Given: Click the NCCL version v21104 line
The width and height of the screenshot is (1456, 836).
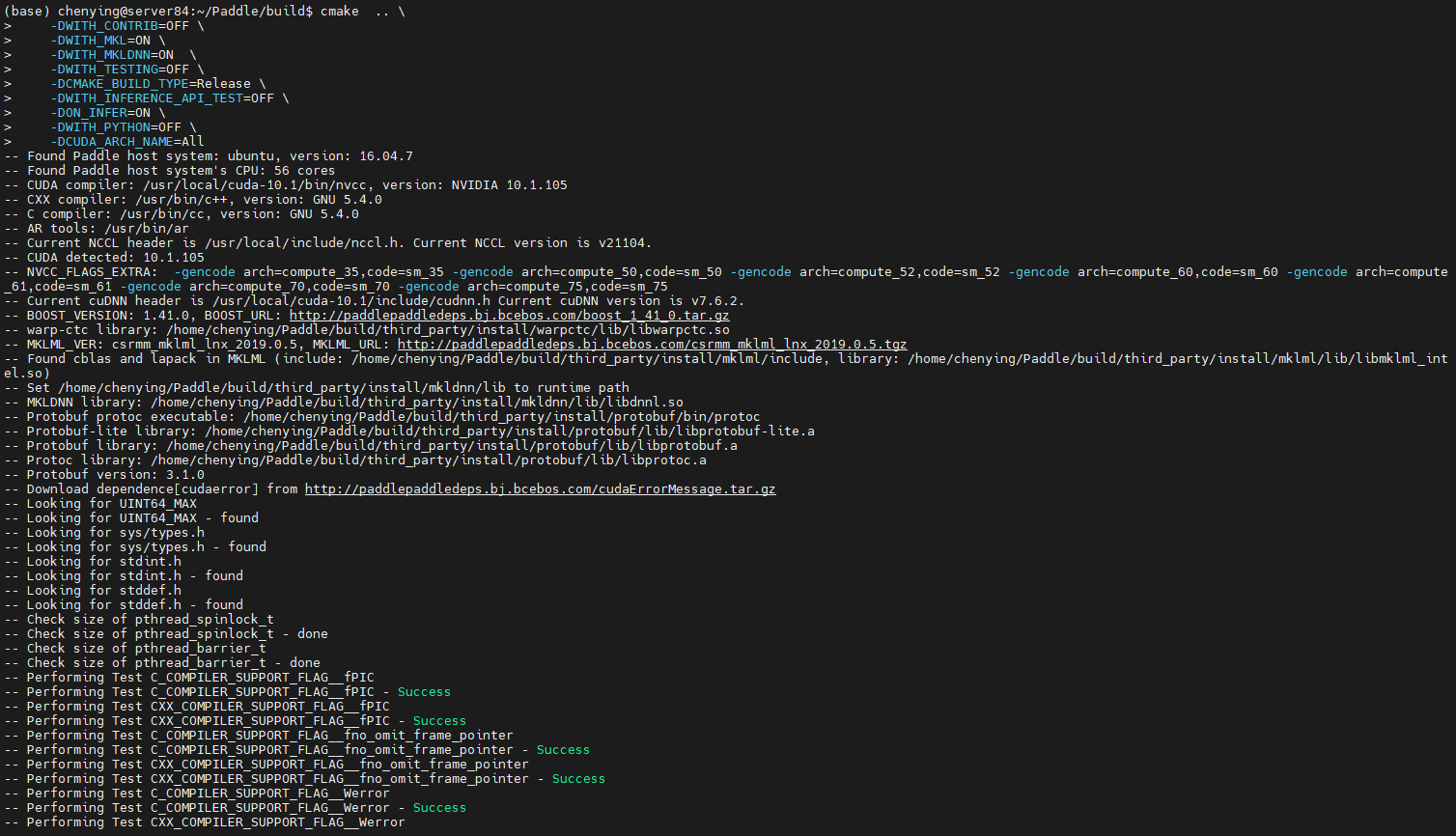Looking at the screenshot, I should click(328, 243).
